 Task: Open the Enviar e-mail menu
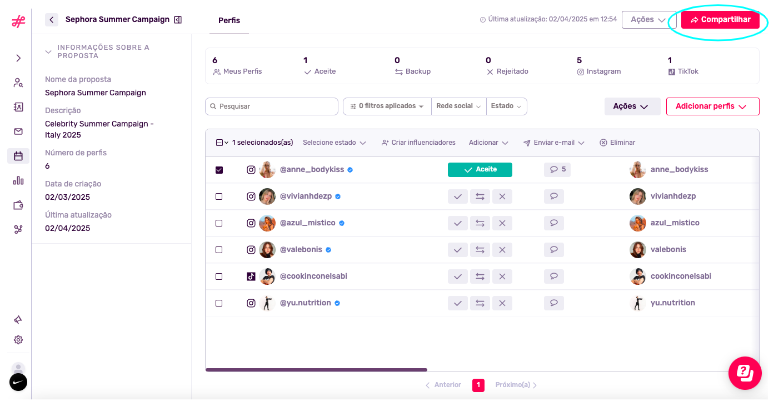click(x=554, y=143)
